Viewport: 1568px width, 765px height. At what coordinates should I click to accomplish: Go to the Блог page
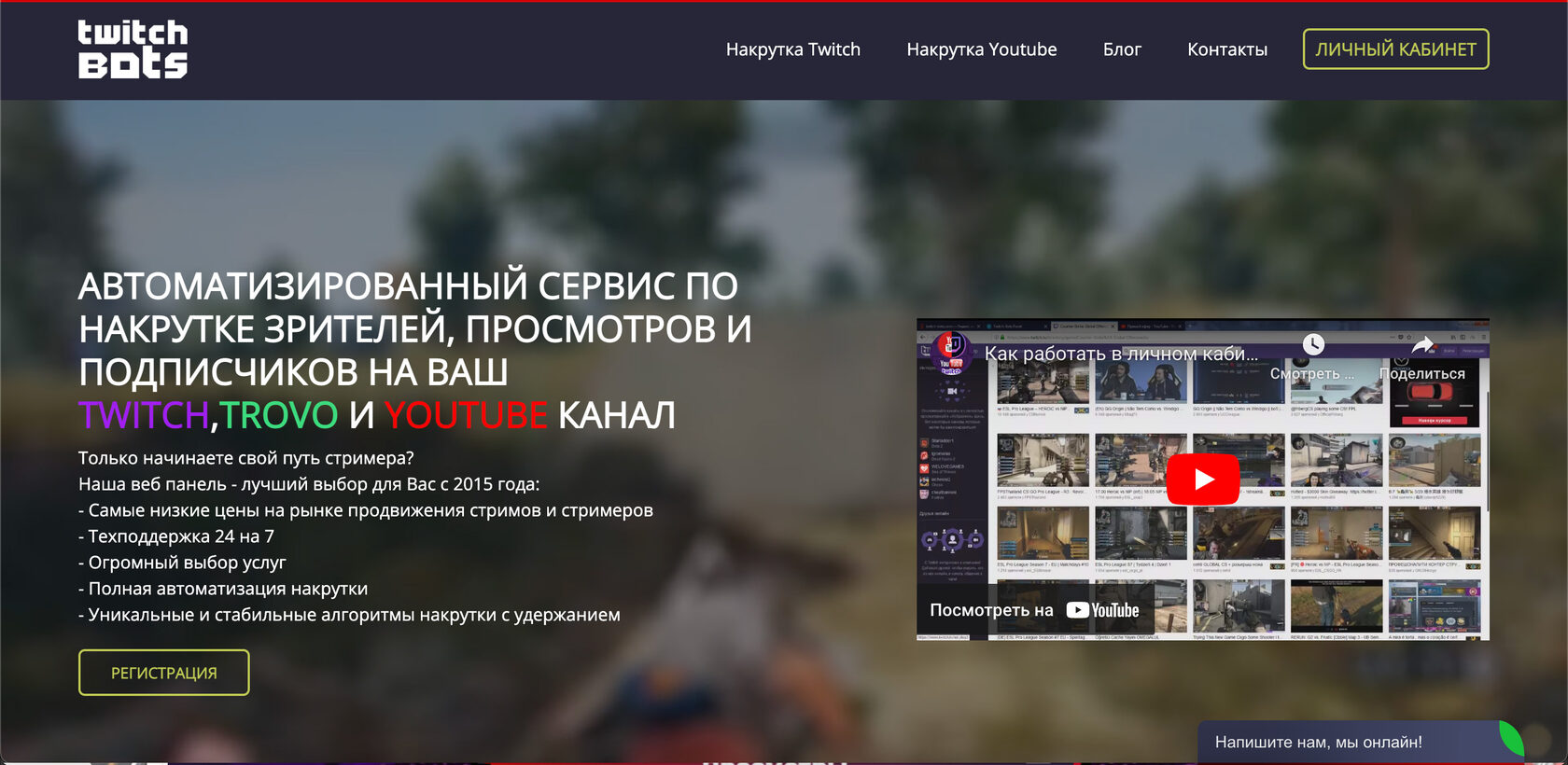(1122, 49)
